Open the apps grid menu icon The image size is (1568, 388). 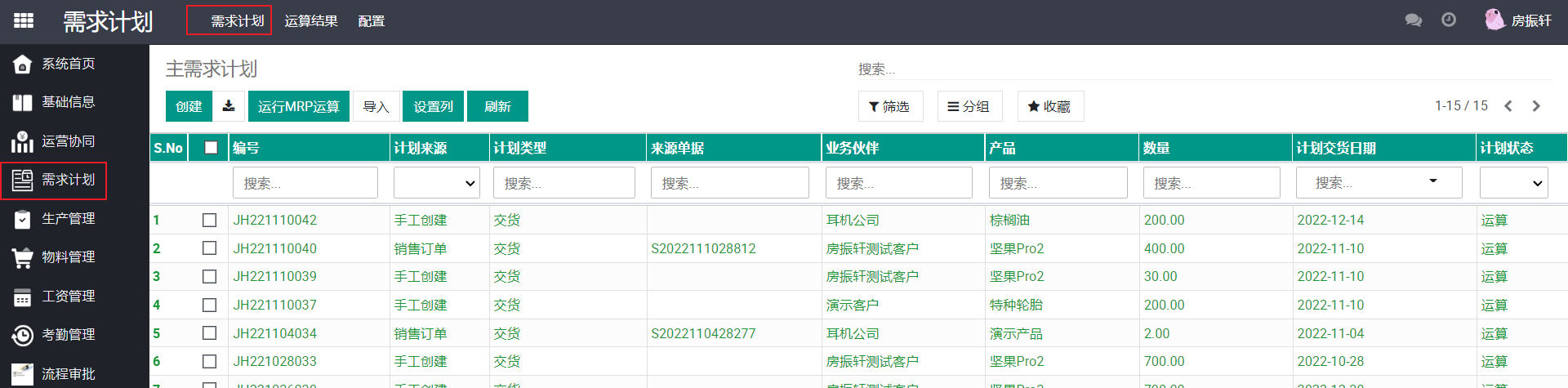(x=24, y=20)
